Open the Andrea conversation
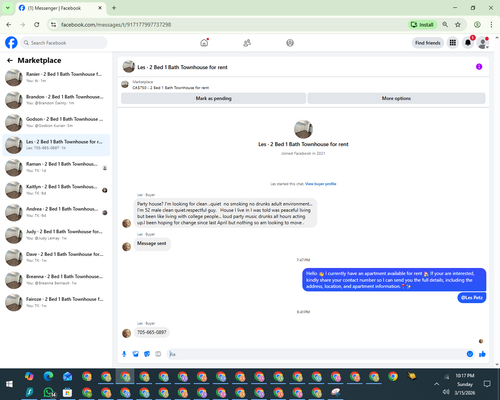The height and width of the screenshot is (400, 500). (56, 212)
